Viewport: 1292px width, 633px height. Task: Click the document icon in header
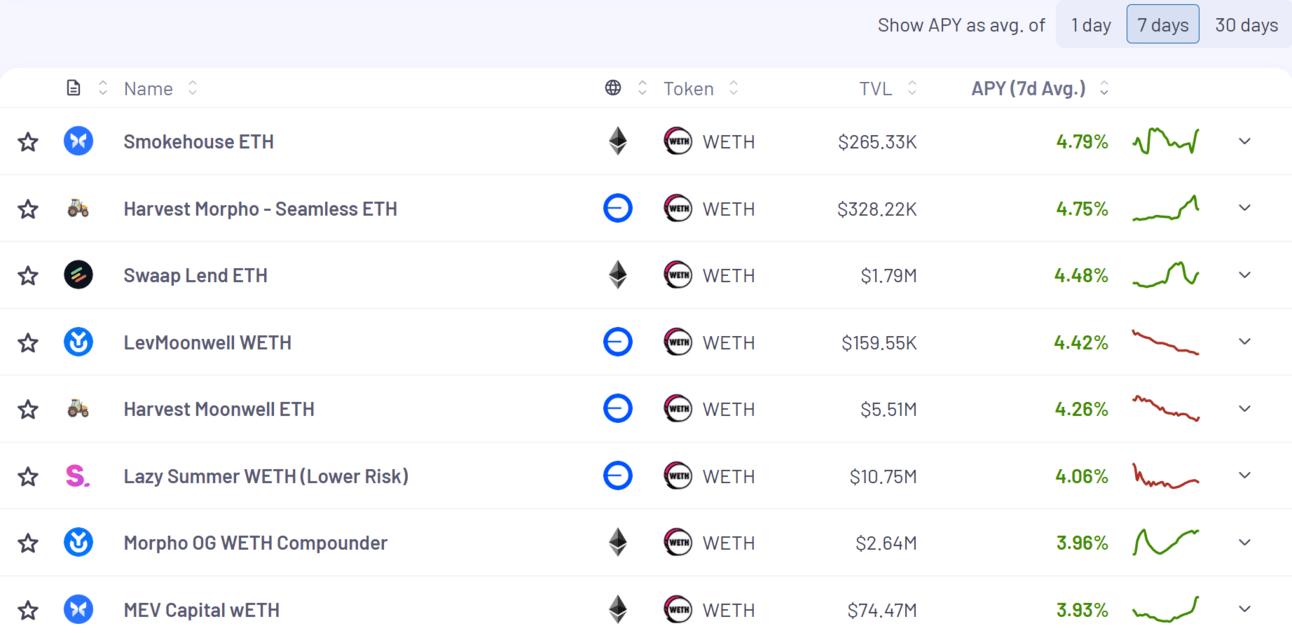73,88
